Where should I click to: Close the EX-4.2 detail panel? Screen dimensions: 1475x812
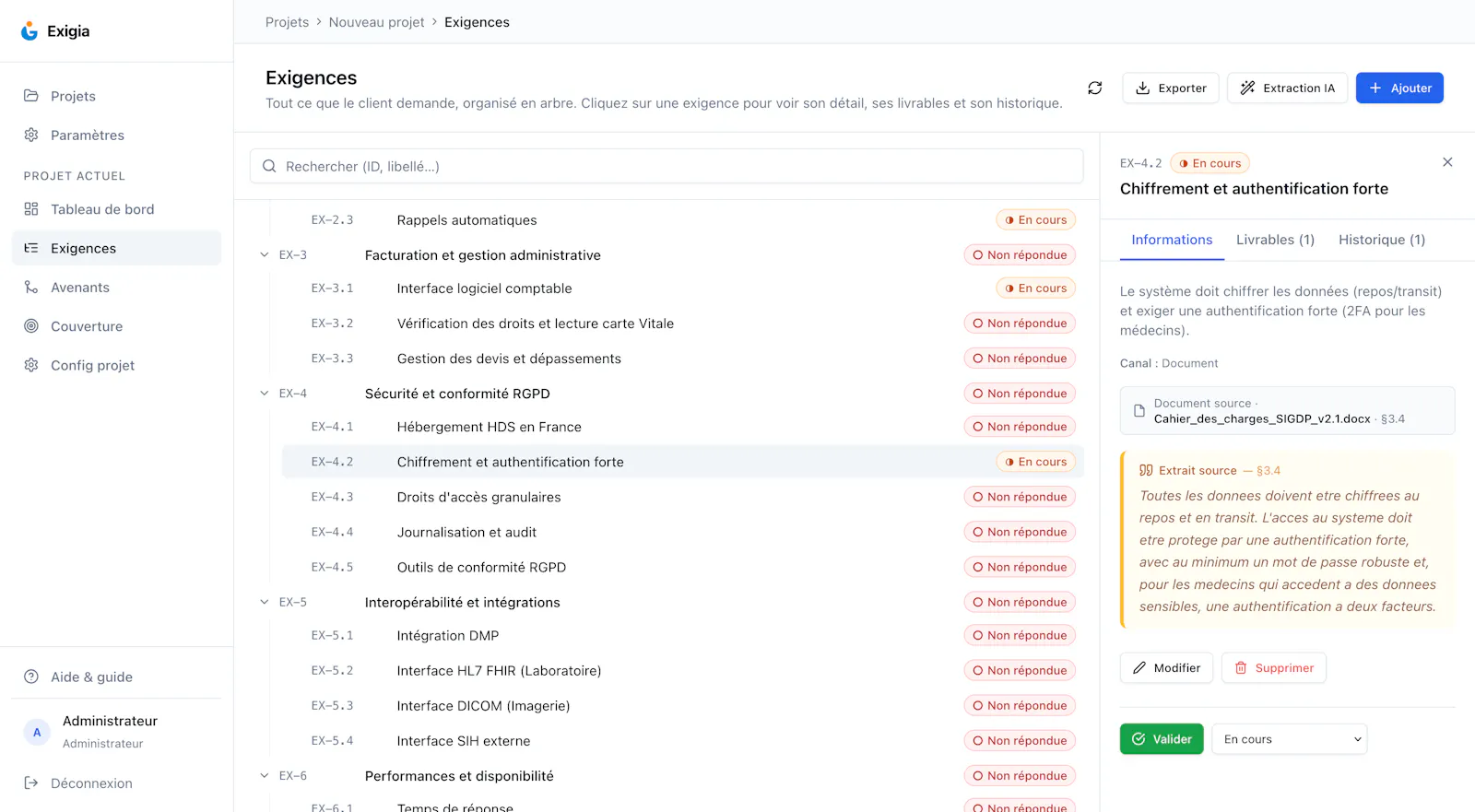[1447, 162]
